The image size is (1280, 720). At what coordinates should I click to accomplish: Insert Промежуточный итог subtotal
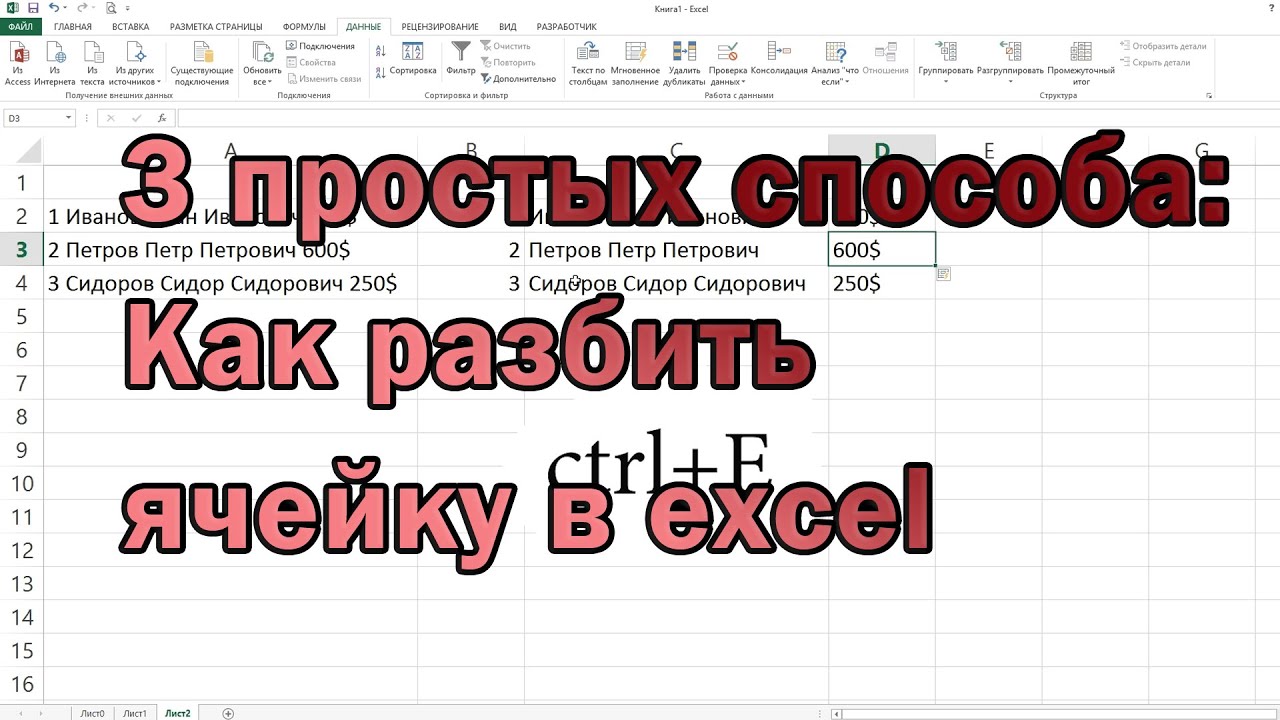pos(1081,63)
